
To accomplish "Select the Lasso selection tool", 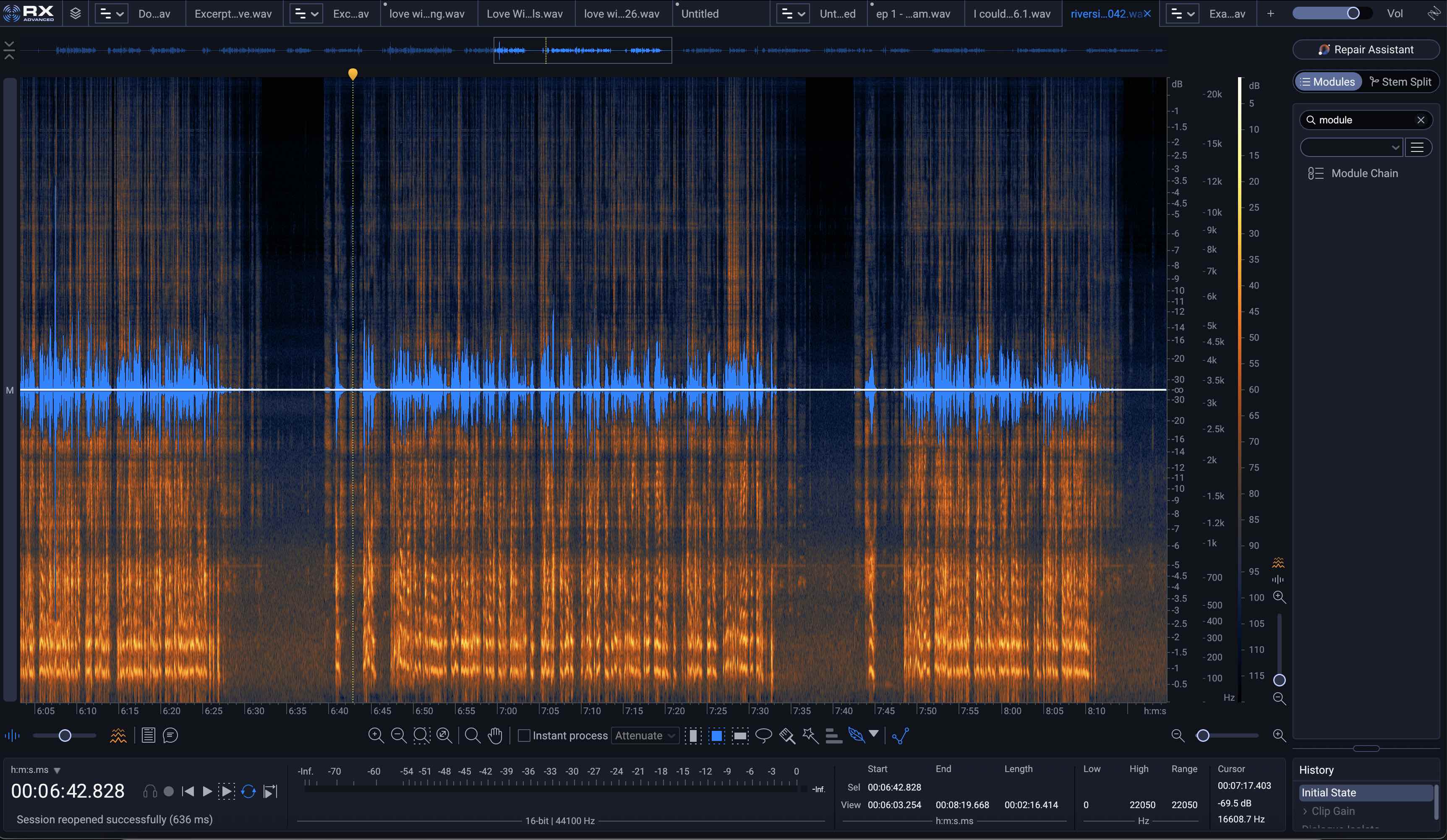I will [x=764, y=736].
